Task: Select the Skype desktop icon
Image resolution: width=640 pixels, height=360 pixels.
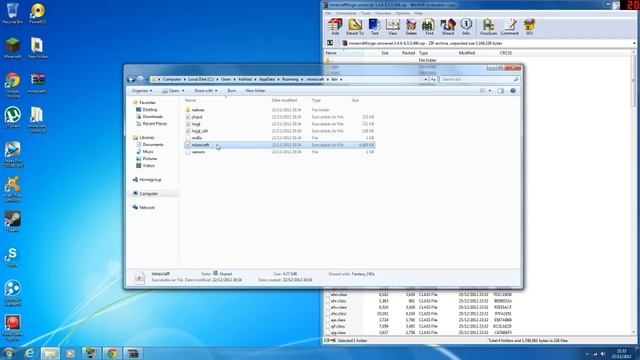Action: (12, 257)
